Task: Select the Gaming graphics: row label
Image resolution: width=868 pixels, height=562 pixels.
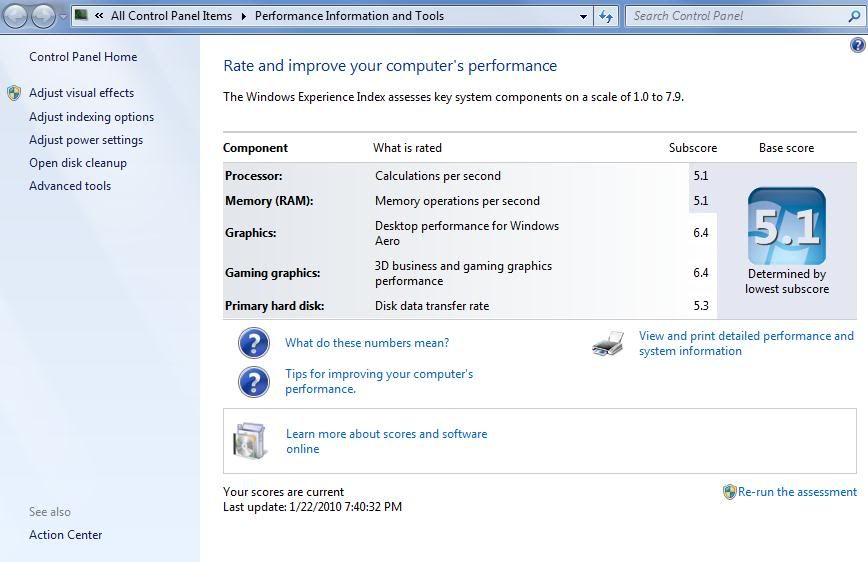Action: (272, 273)
